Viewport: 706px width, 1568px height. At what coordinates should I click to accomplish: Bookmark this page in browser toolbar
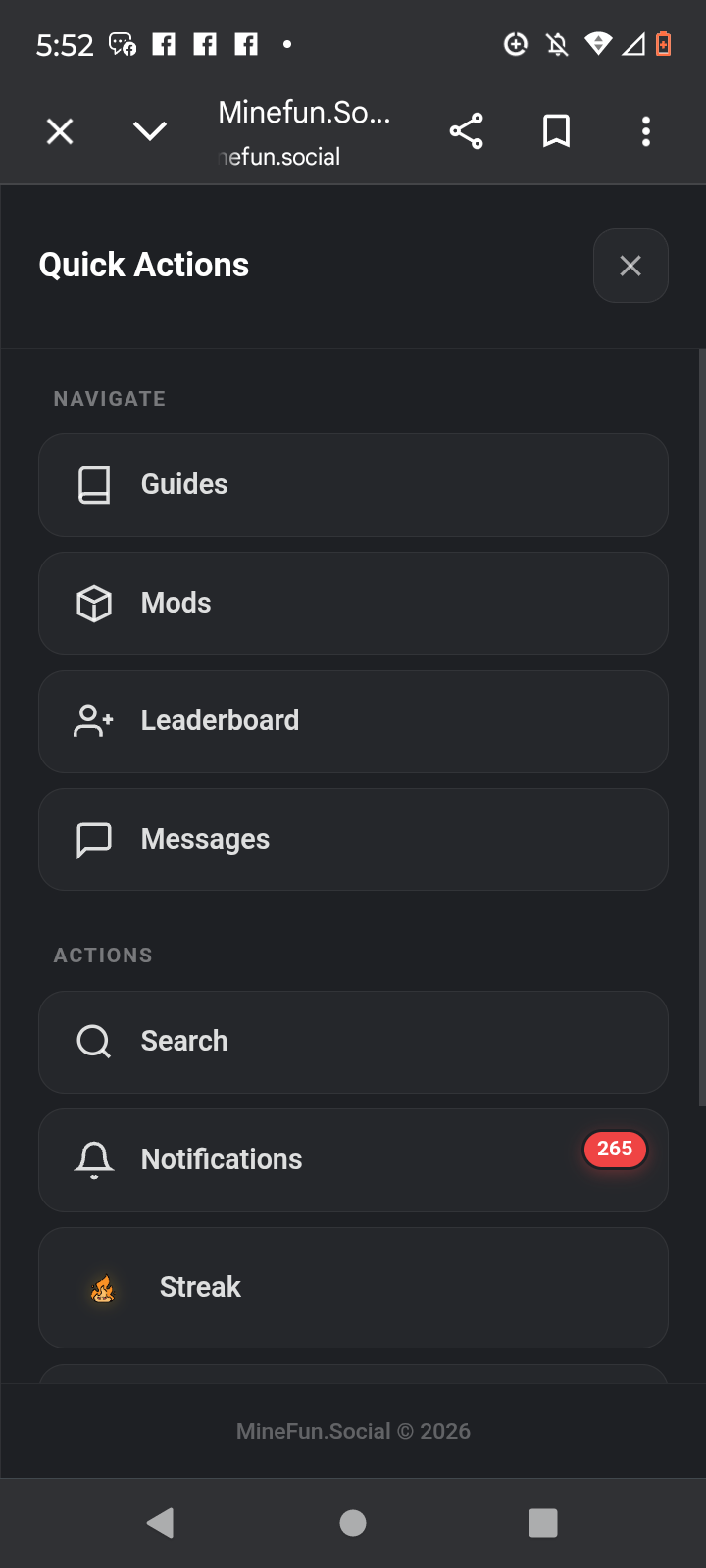pos(556,131)
